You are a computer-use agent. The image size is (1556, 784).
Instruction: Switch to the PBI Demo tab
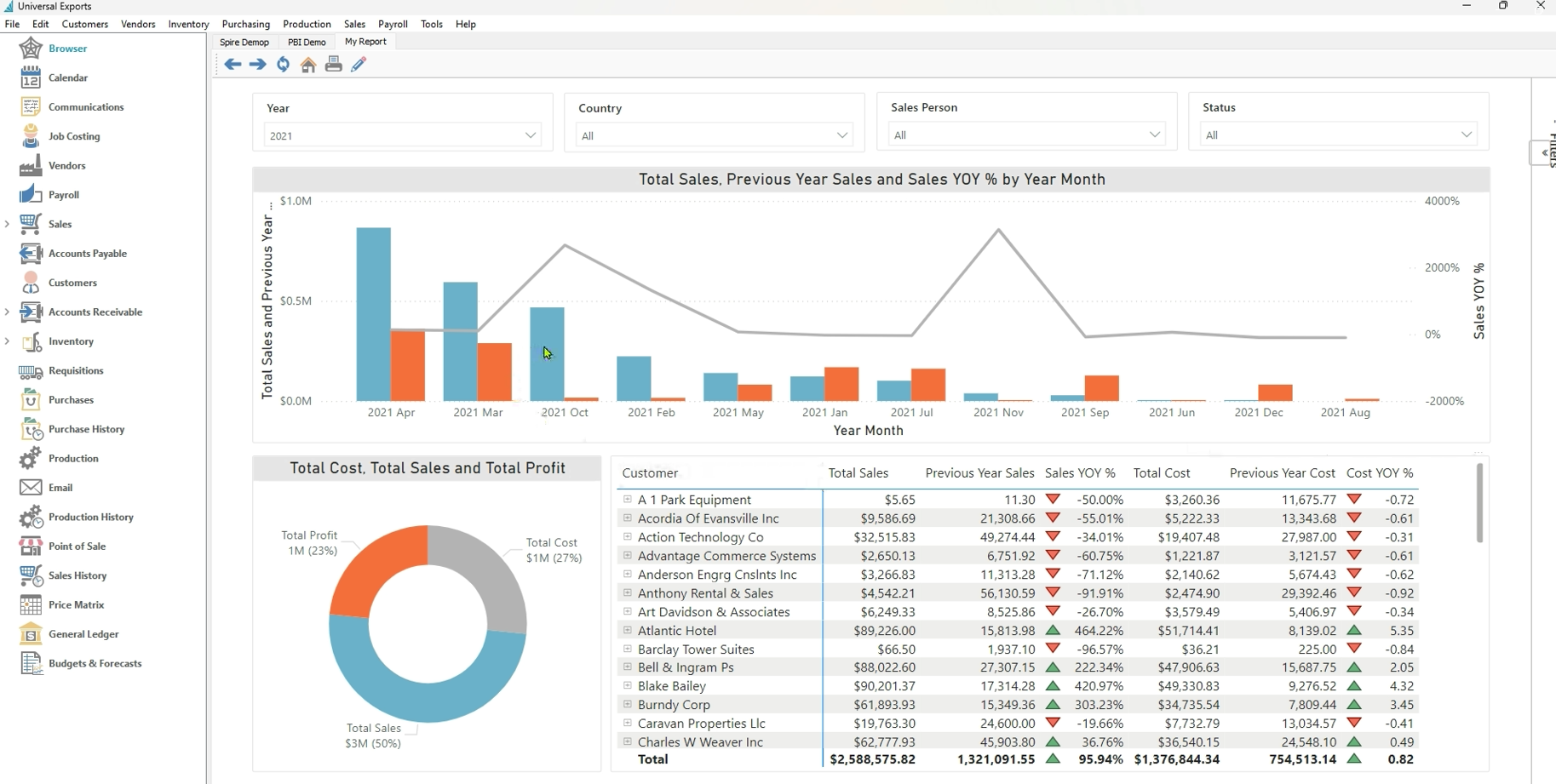pyautogui.click(x=306, y=41)
